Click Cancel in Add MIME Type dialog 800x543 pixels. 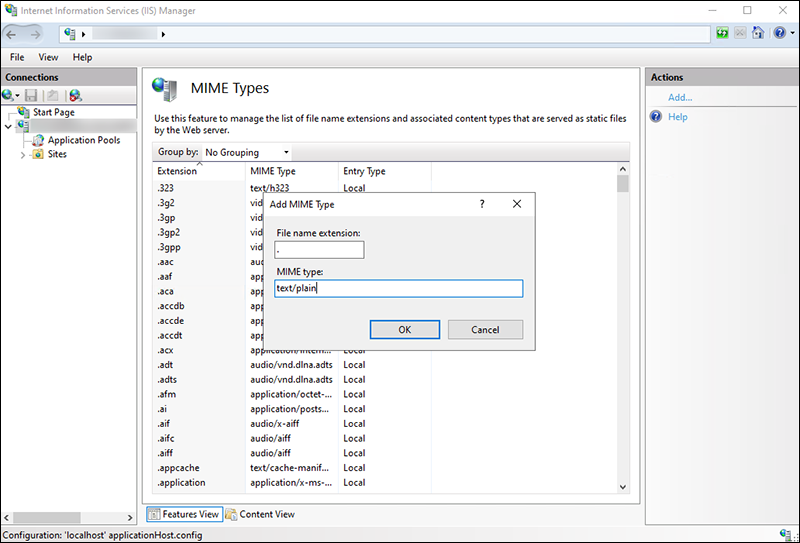point(485,330)
